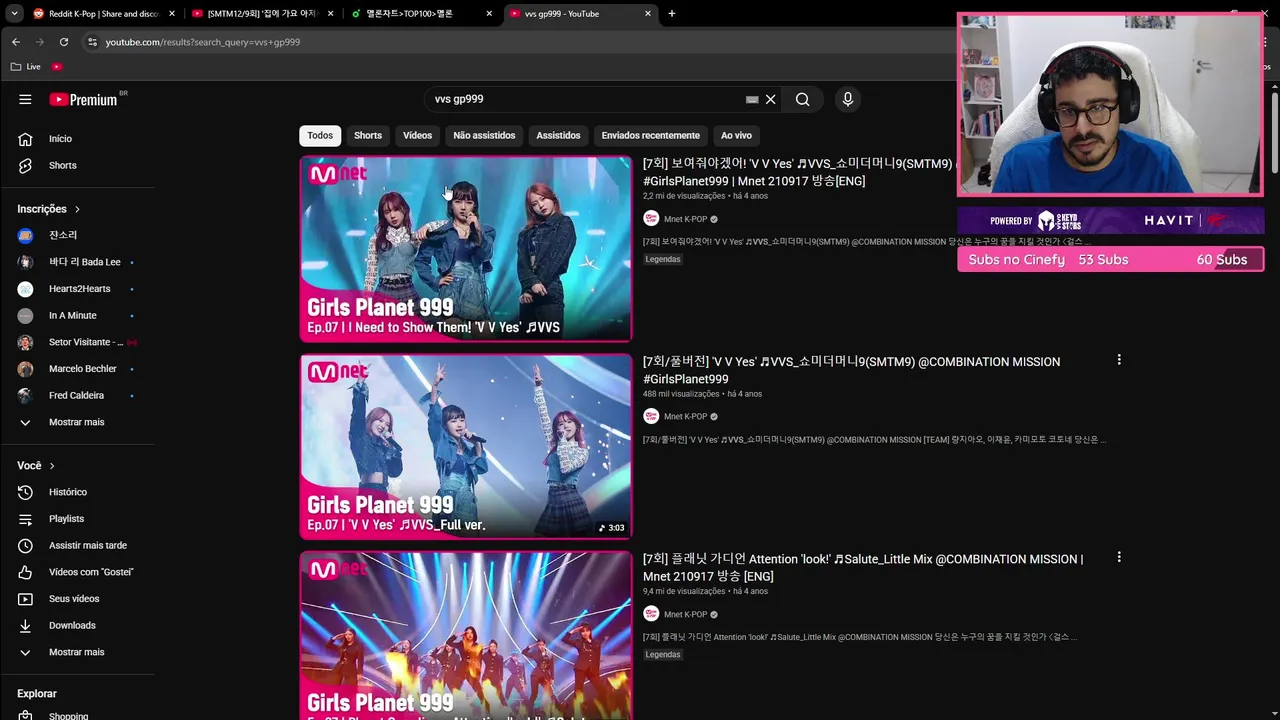Click Legendas badge on first result
Image resolution: width=1280 pixels, height=720 pixels.
click(663, 259)
